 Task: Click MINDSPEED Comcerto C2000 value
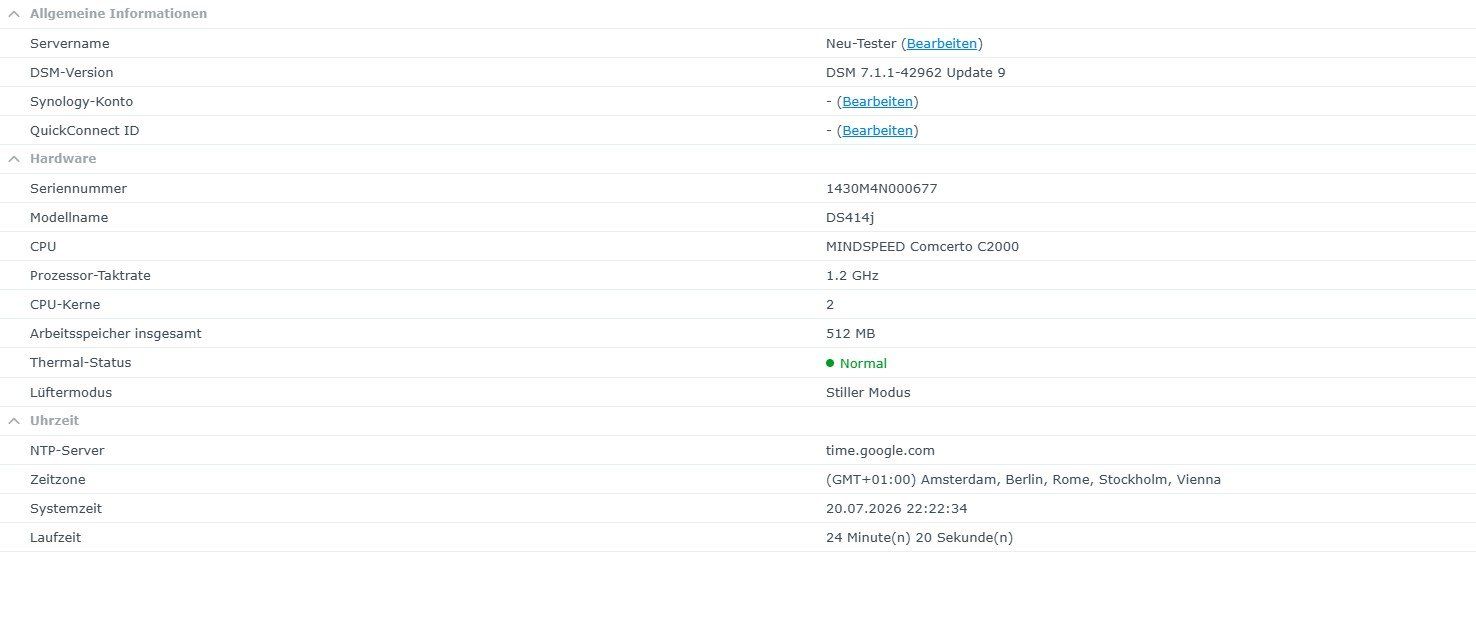tap(923, 247)
